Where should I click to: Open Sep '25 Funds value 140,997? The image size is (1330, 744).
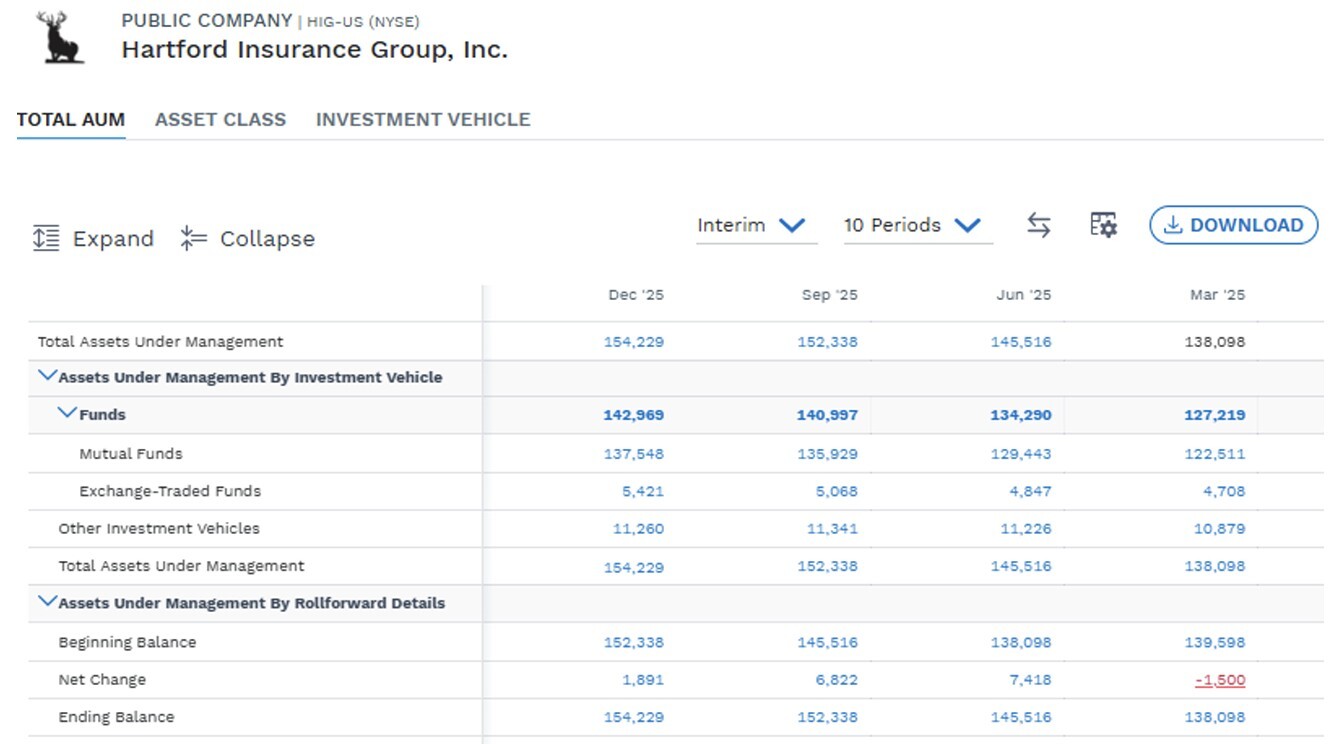(827, 415)
